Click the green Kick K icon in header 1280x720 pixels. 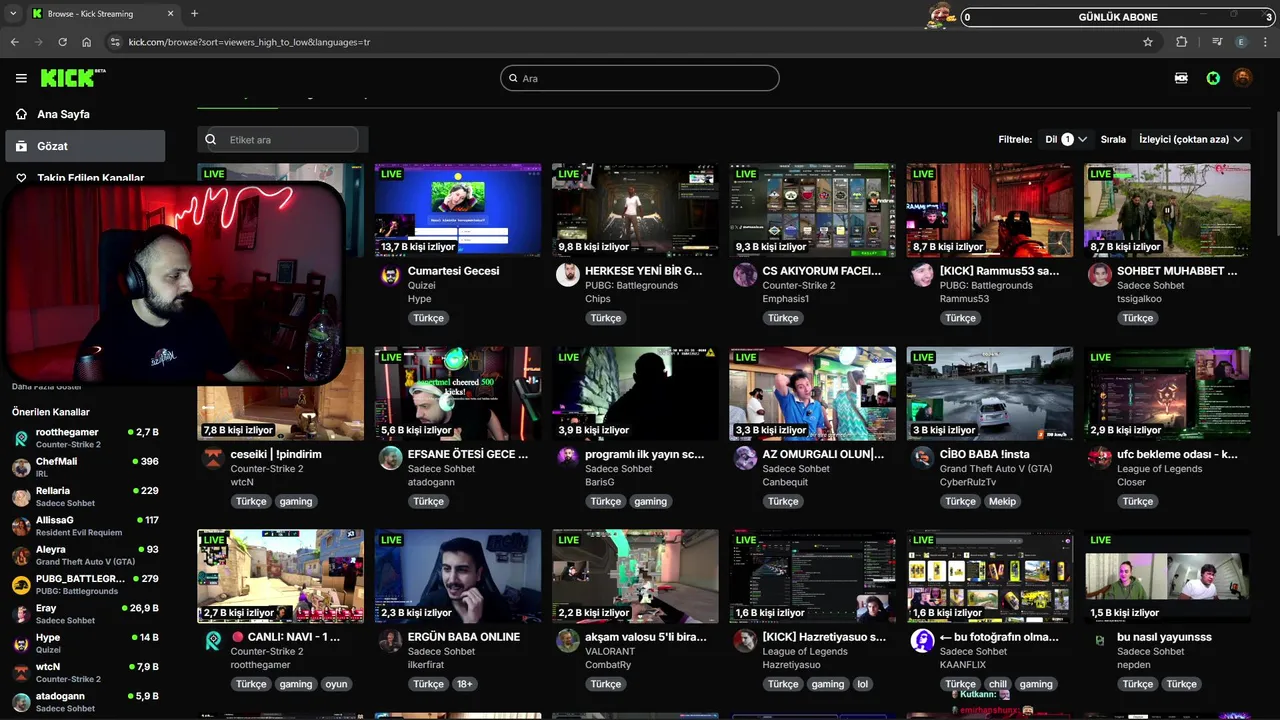(x=1213, y=78)
